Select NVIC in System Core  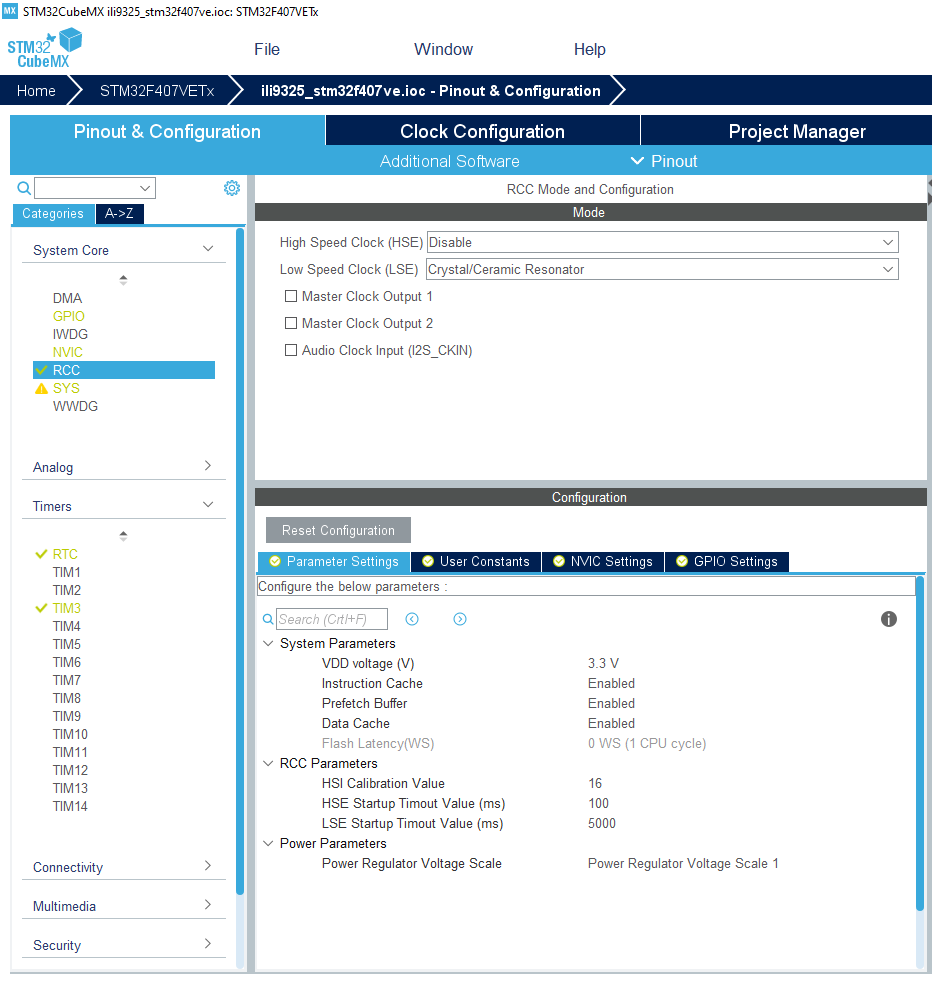pos(68,352)
